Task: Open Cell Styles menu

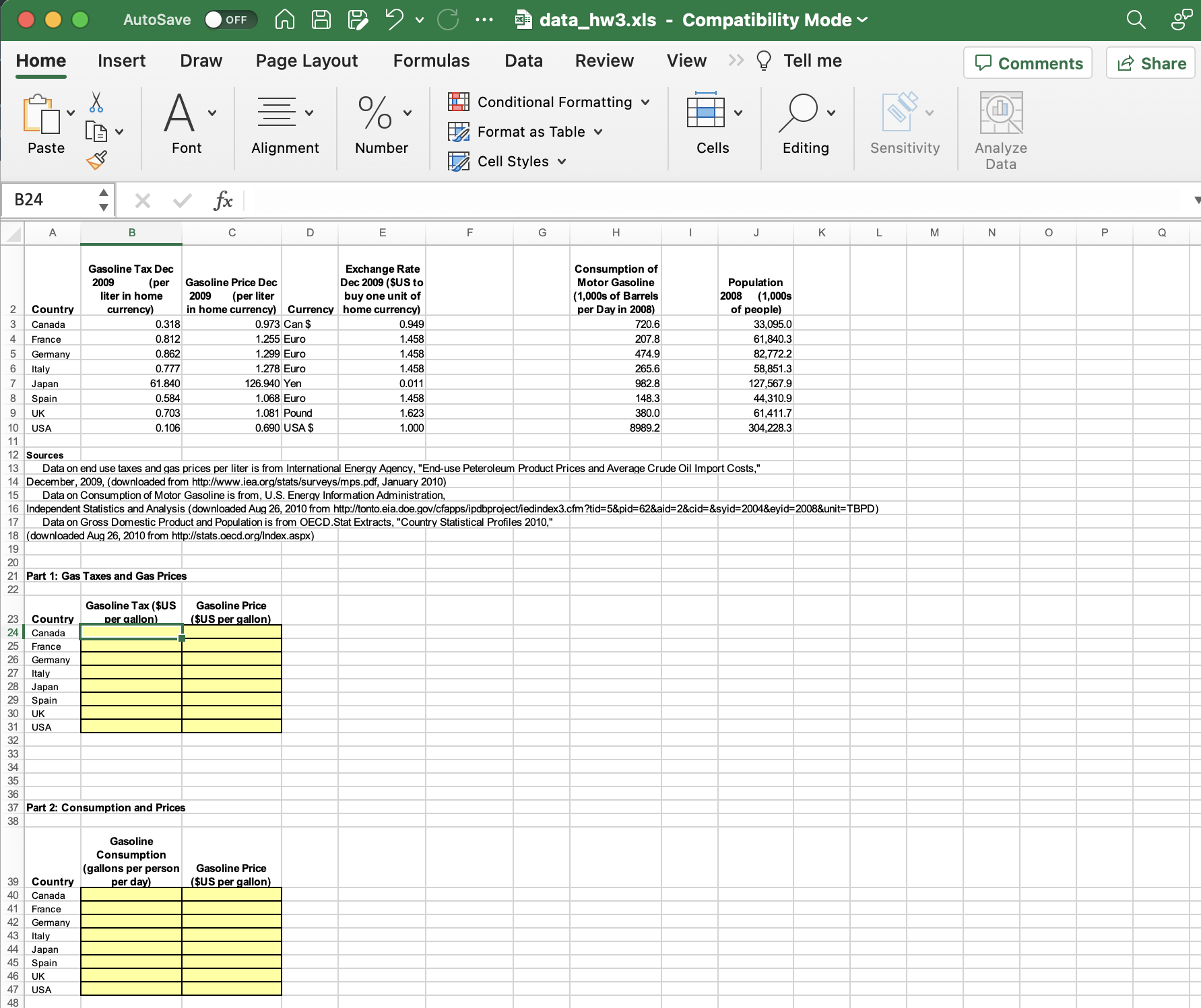Action: coord(508,162)
